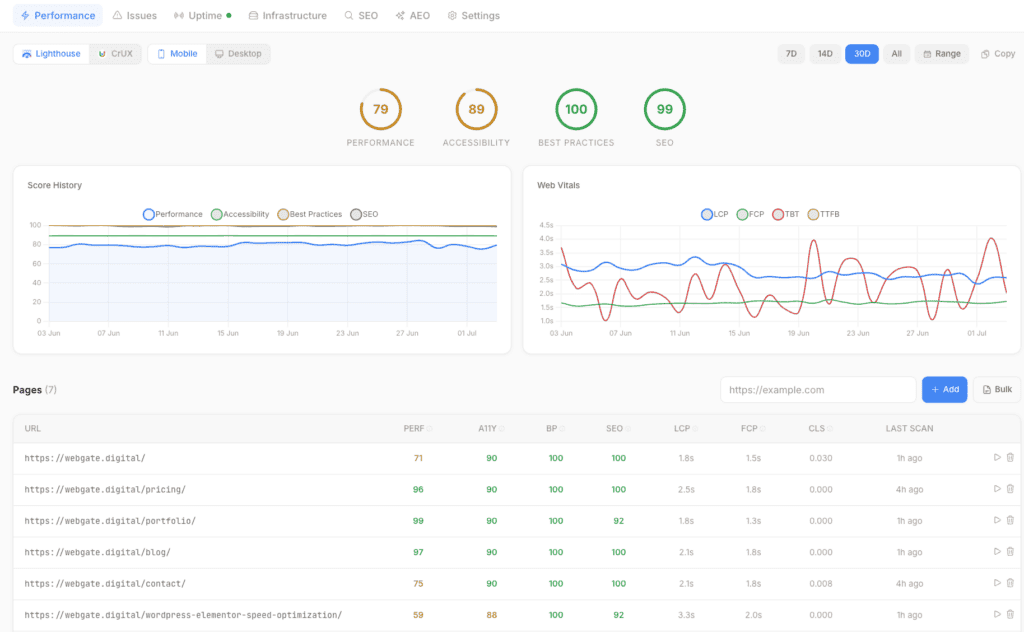Open the Issues tab
This screenshot has width=1024, height=632.
[x=135, y=16]
